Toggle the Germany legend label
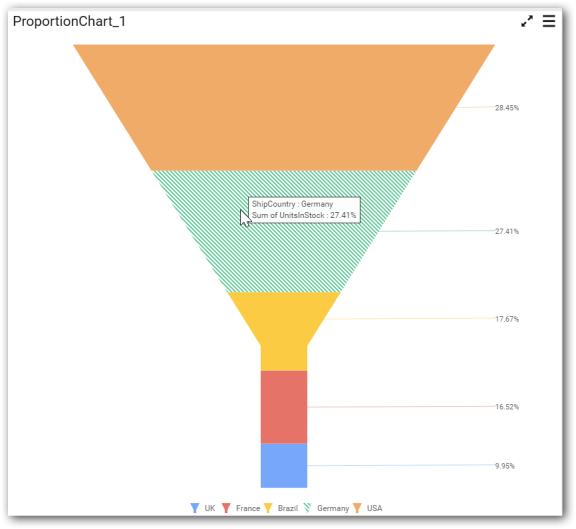Image resolution: width=576 pixels, height=529 pixels. point(333,508)
